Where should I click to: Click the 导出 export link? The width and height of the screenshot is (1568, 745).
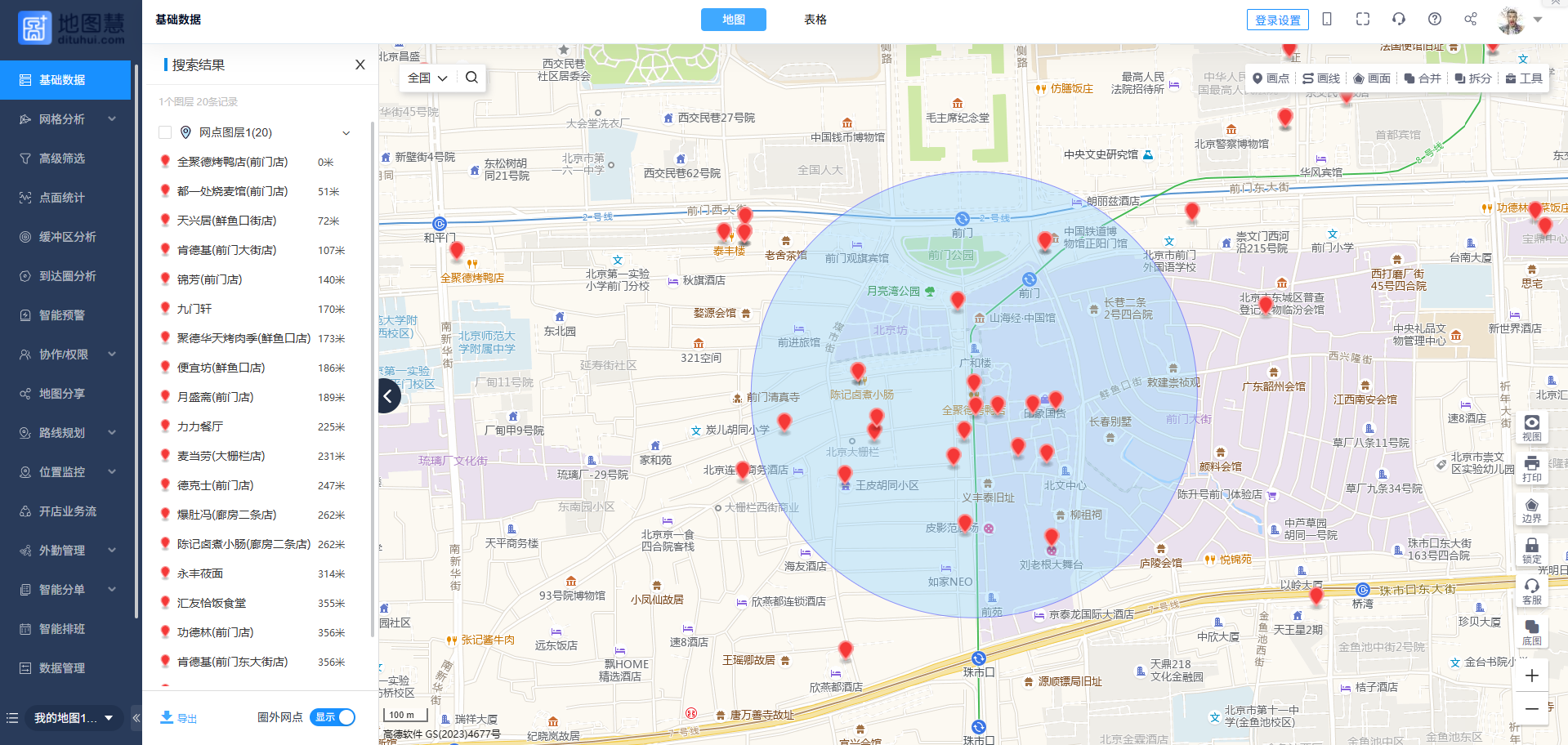(x=179, y=718)
